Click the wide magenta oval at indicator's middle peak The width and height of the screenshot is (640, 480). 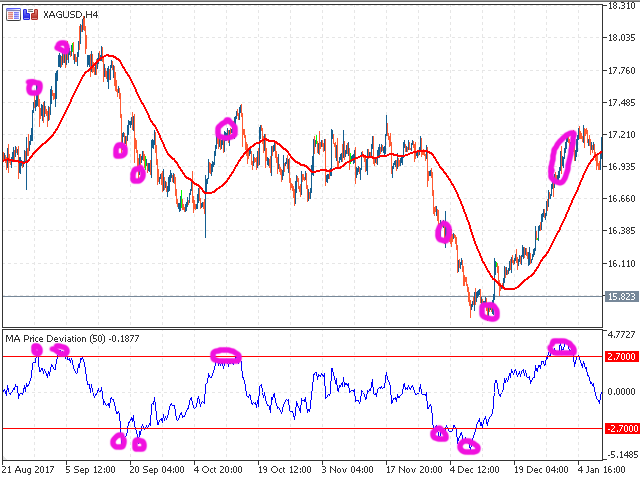[226, 354]
